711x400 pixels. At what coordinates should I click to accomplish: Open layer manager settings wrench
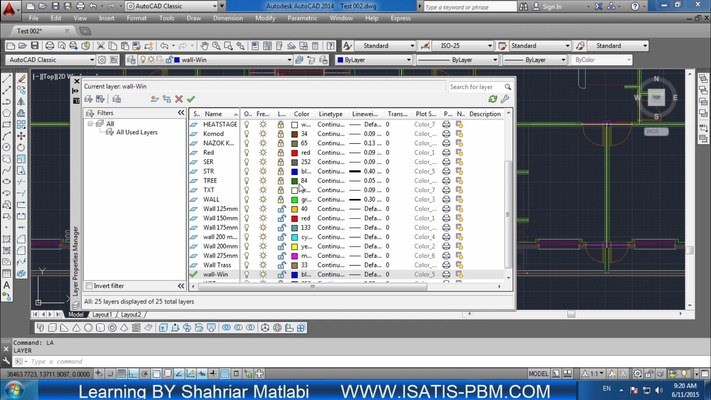point(505,99)
